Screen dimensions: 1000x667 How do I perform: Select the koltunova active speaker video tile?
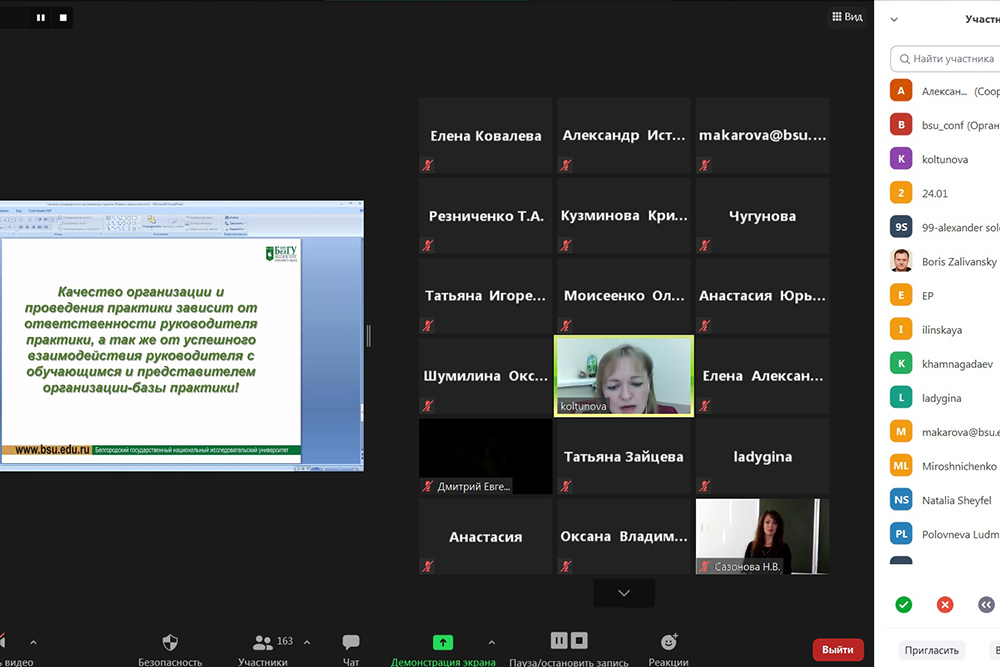(624, 376)
